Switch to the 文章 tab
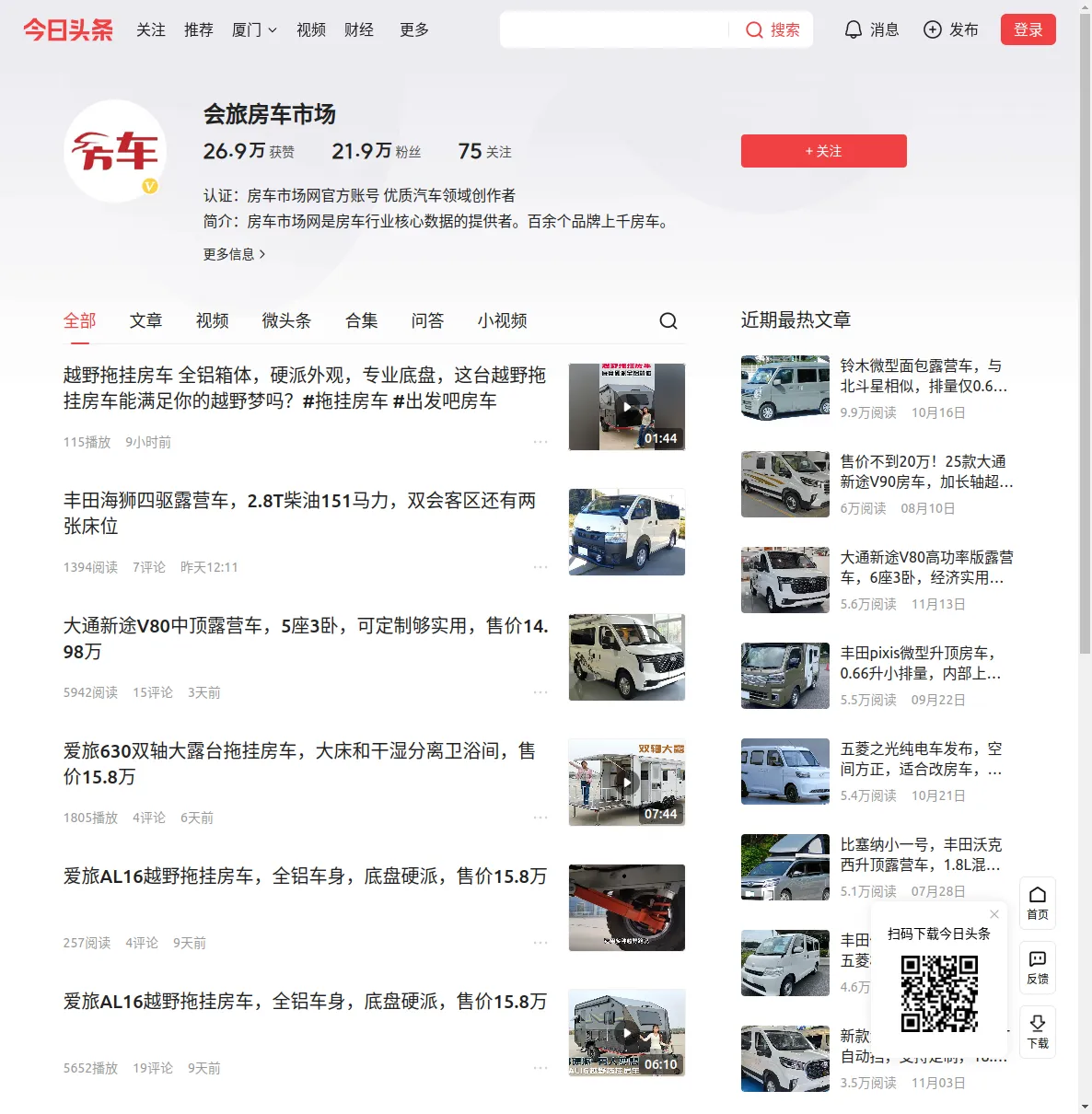1092x1114 pixels. click(x=146, y=320)
